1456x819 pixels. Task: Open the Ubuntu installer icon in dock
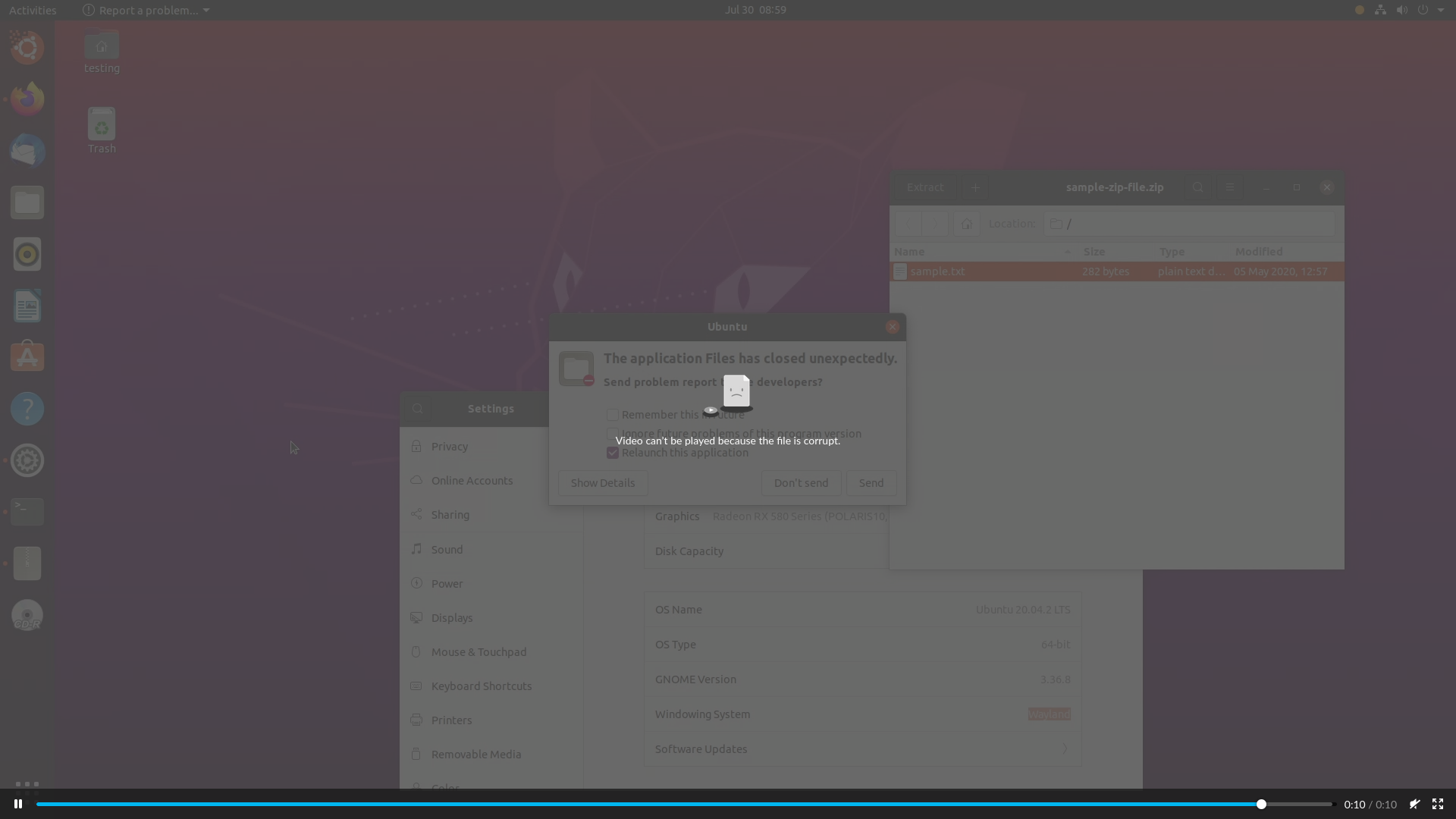tap(27, 48)
